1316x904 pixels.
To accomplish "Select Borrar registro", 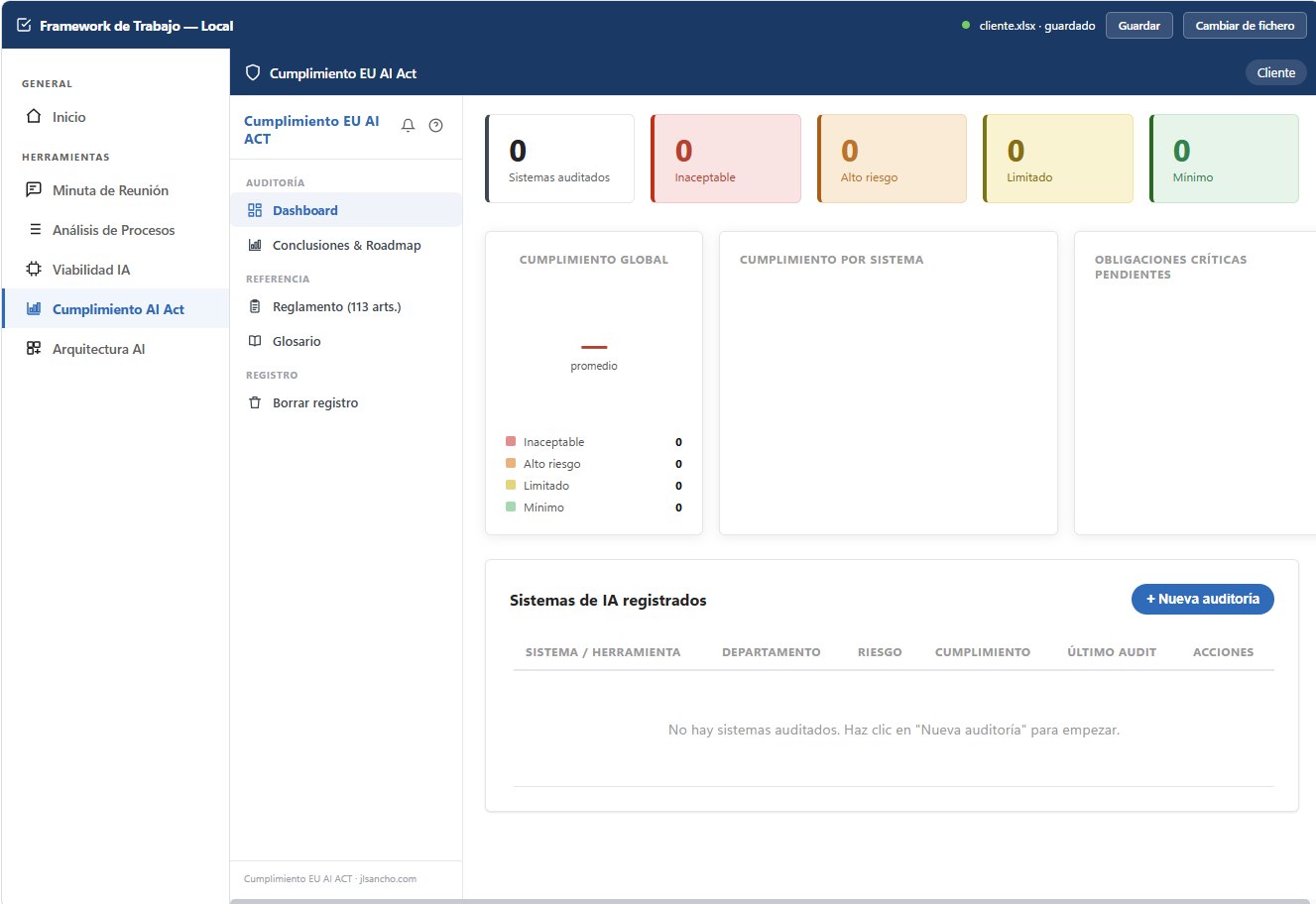I will [x=346, y=402].
